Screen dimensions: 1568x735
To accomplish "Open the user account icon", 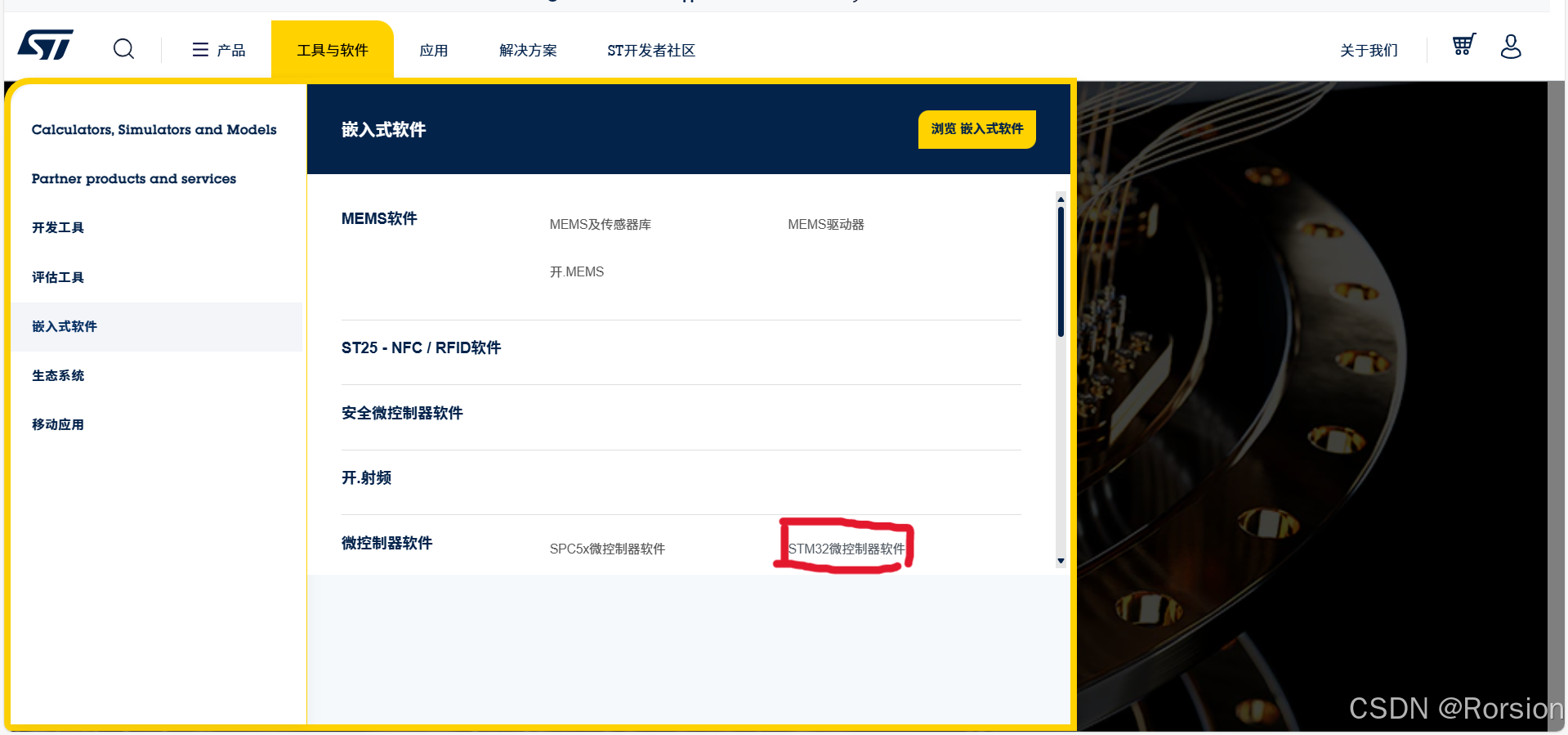I will pos(1511,46).
